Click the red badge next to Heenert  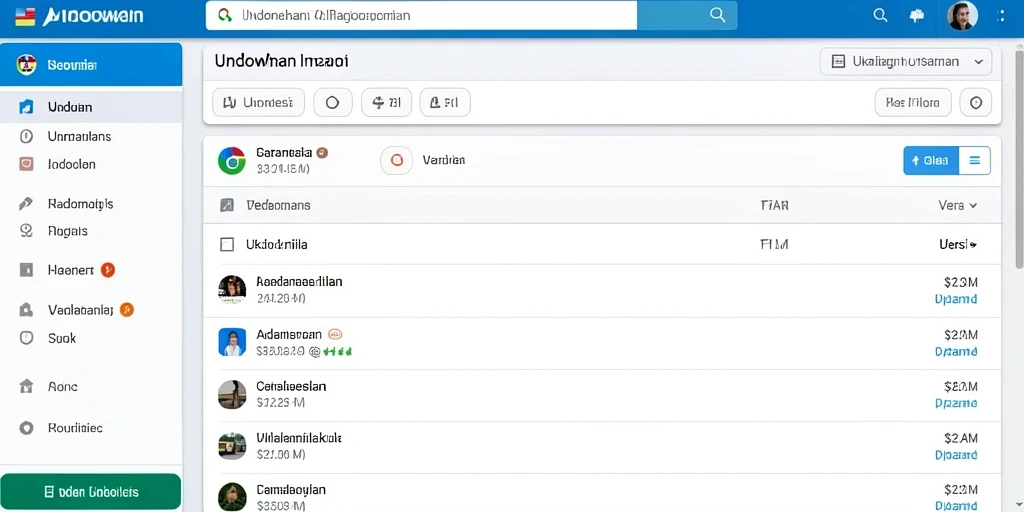108,270
